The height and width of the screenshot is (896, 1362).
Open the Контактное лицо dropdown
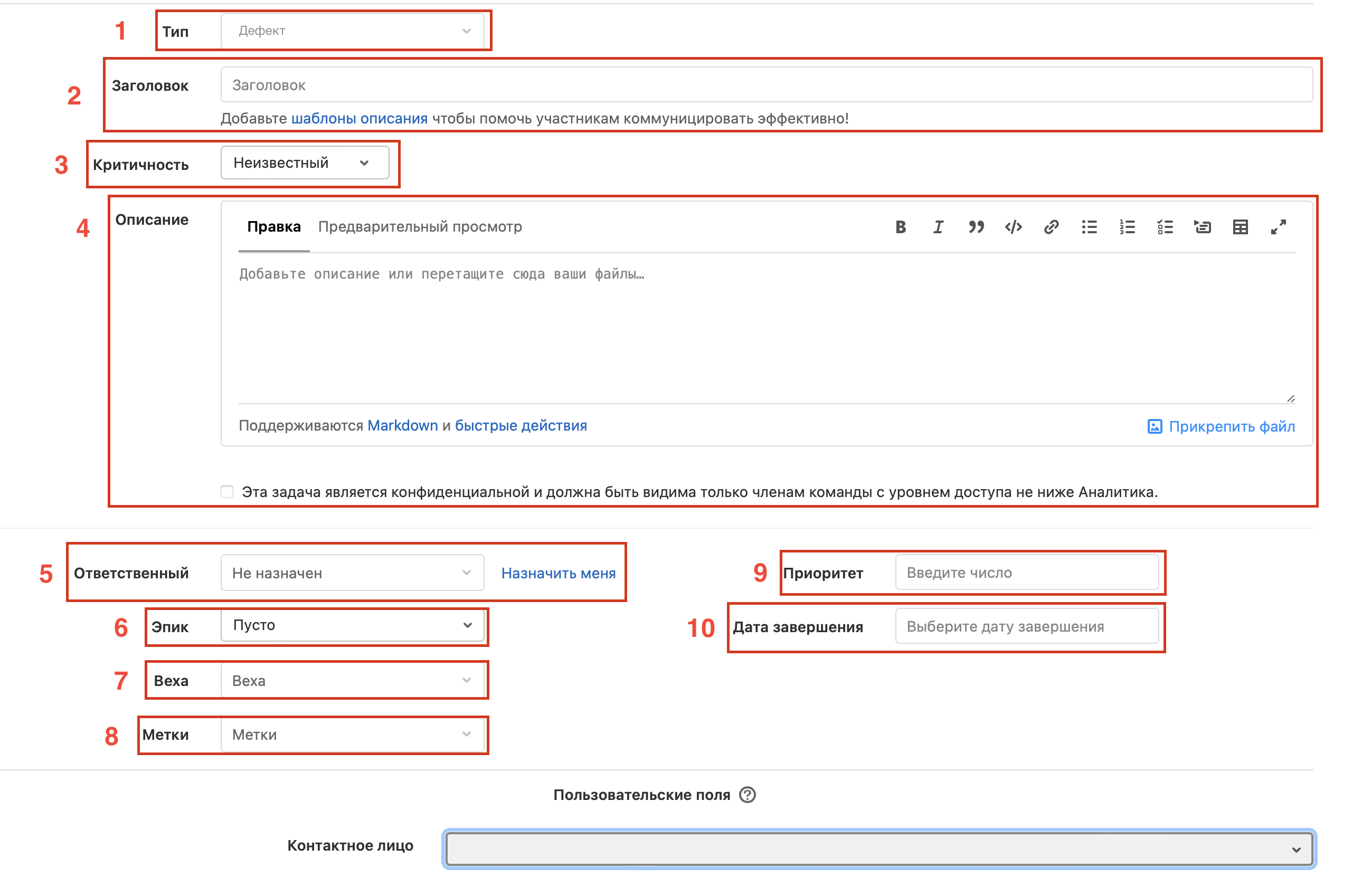(x=878, y=849)
